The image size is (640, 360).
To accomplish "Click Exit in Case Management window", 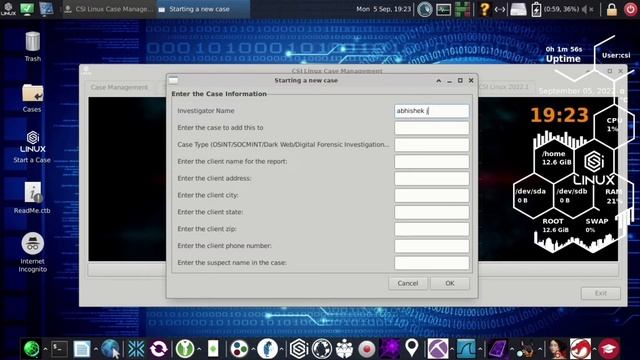I will click(x=600, y=293).
